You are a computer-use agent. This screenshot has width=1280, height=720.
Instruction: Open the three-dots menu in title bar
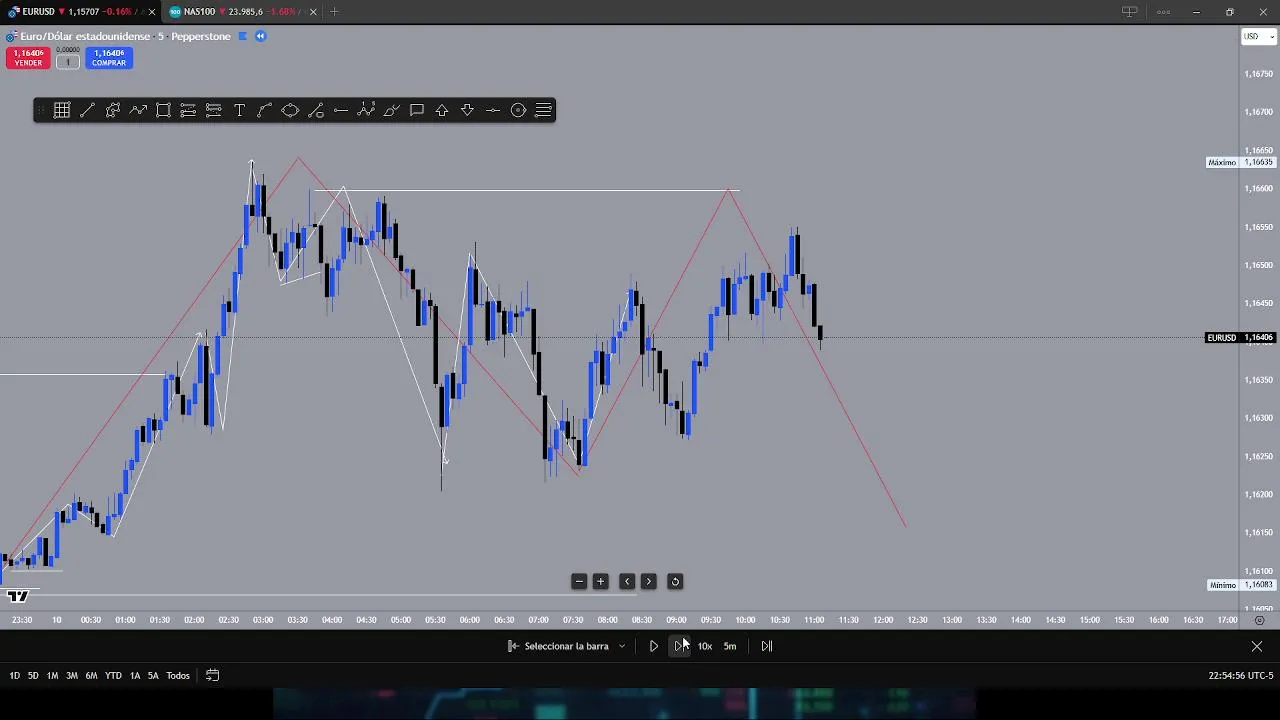point(1163,12)
